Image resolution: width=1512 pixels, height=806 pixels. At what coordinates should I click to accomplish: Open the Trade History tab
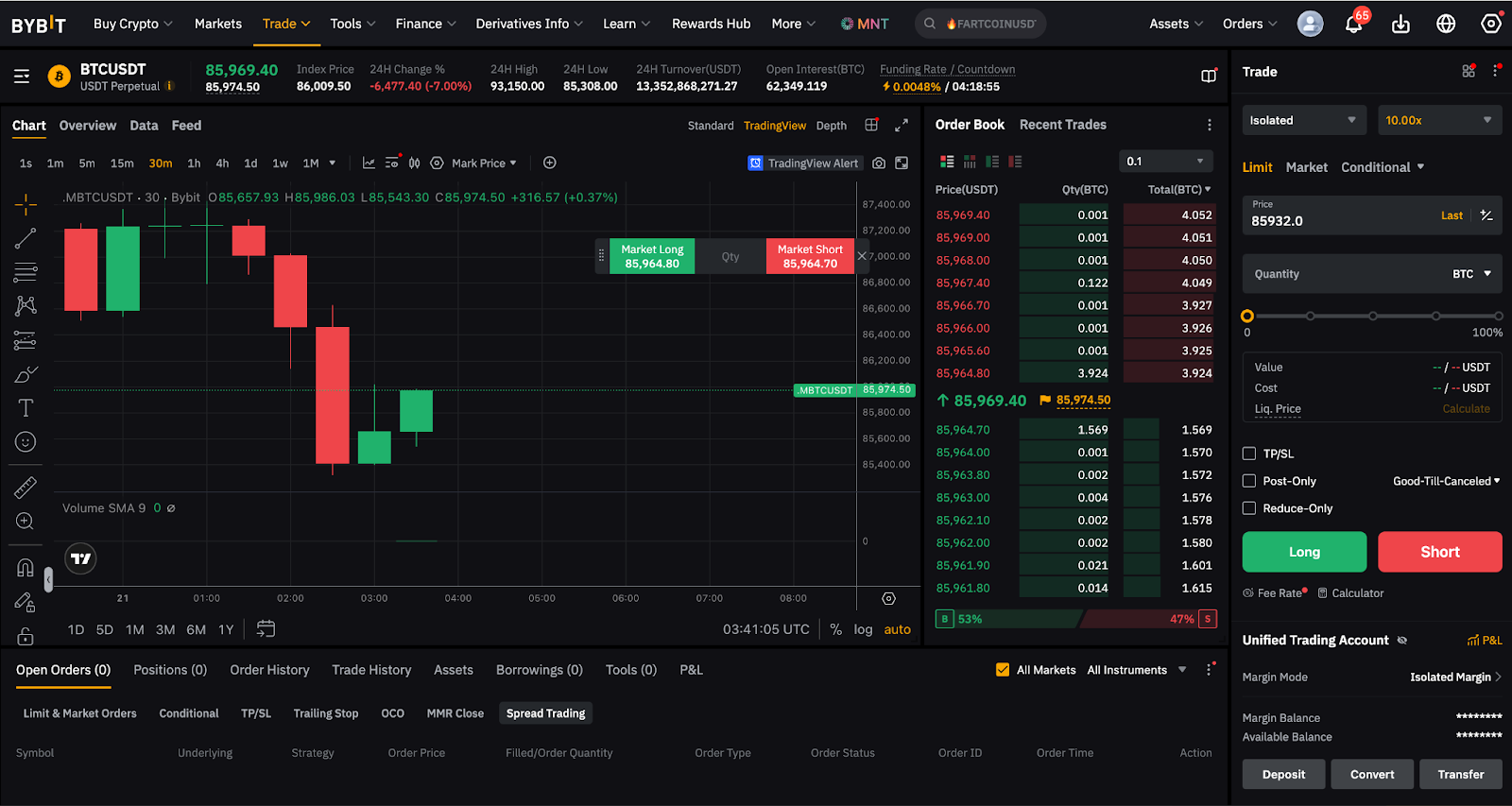coord(371,670)
